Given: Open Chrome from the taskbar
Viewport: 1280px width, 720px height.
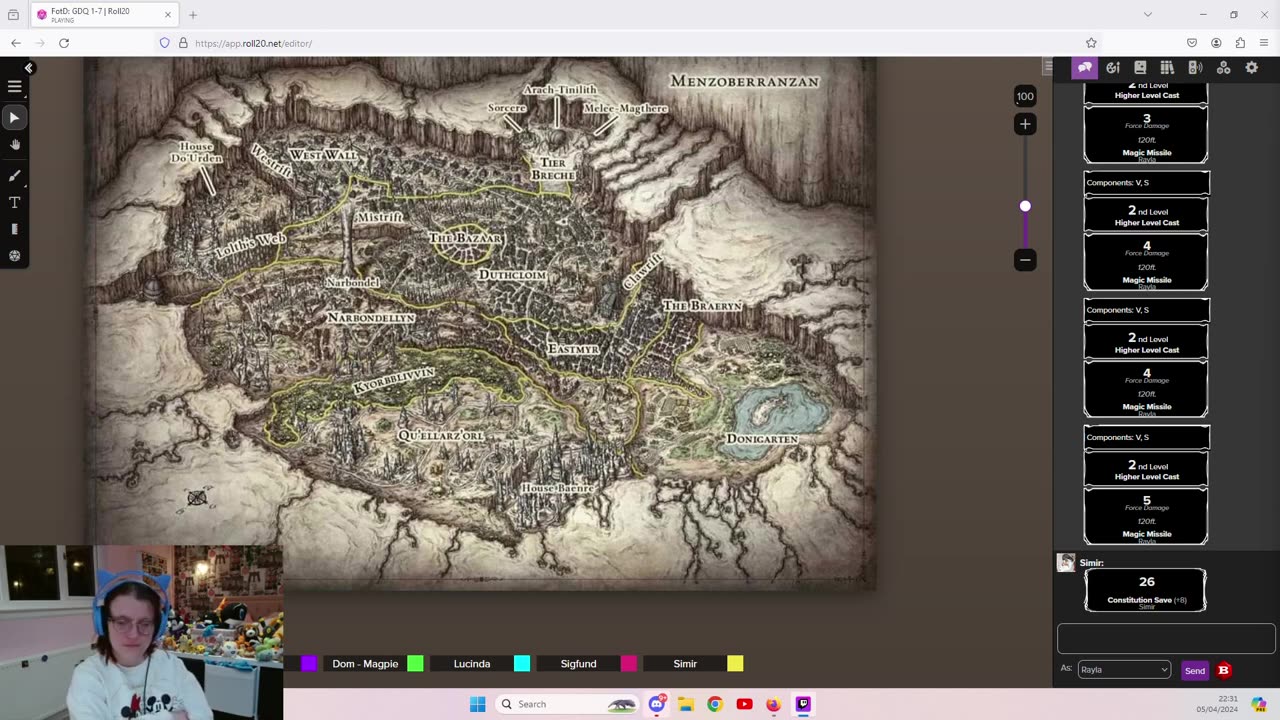Looking at the screenshot, I should pyautogui.click(x=715, y=704).
